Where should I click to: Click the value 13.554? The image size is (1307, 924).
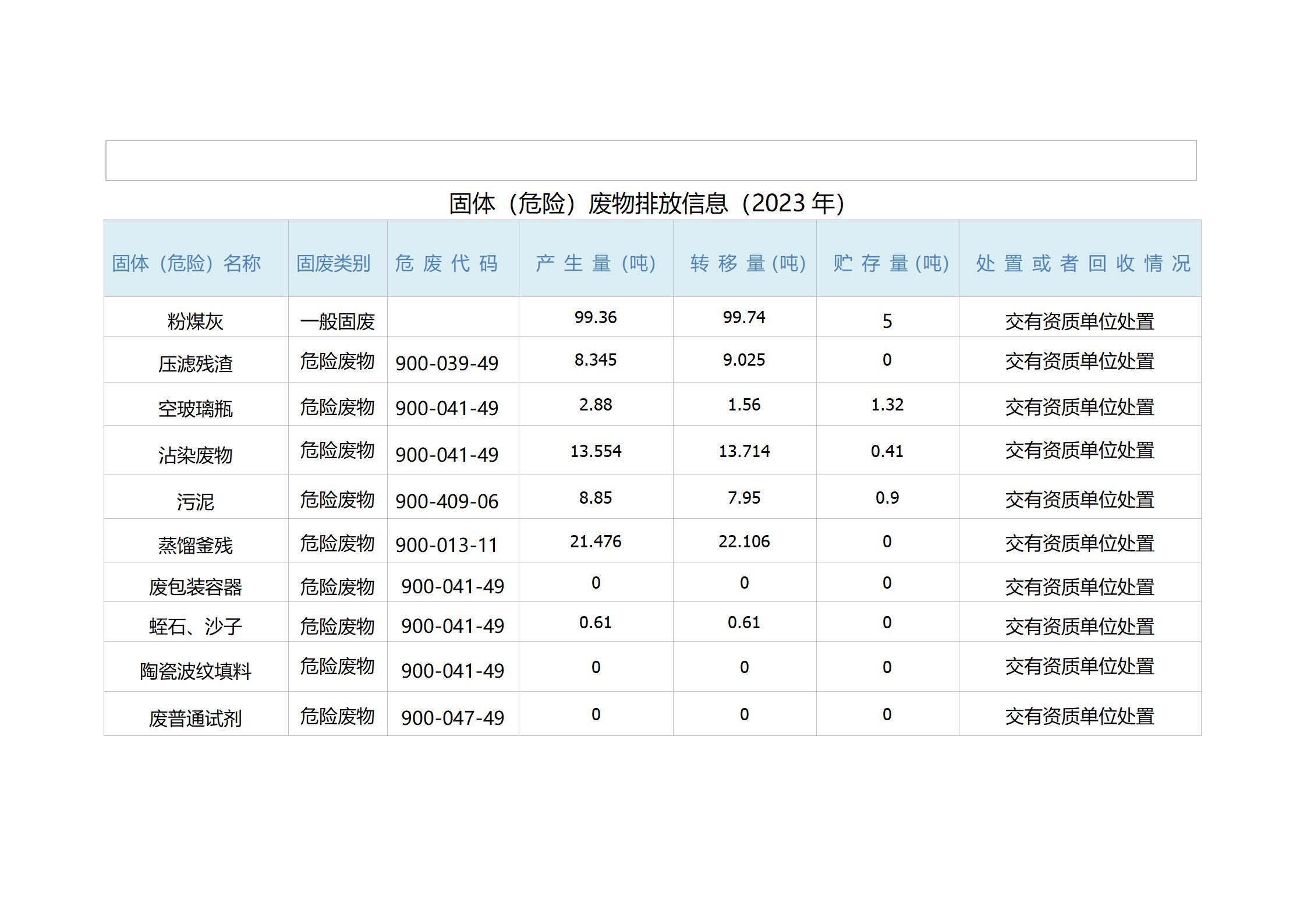click(x=596, y=451)
